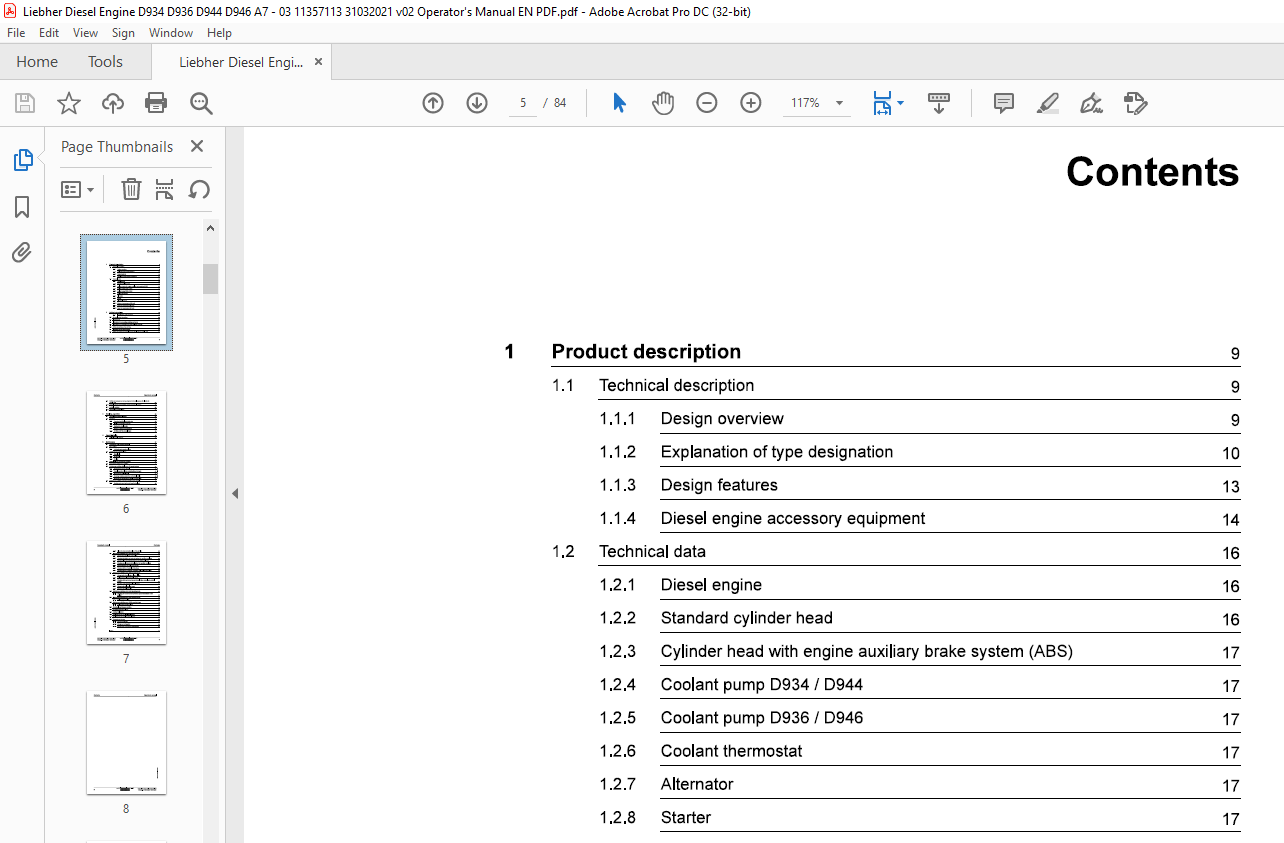Click the thumbnail panel scrollbar handle

tap(210, 279)
